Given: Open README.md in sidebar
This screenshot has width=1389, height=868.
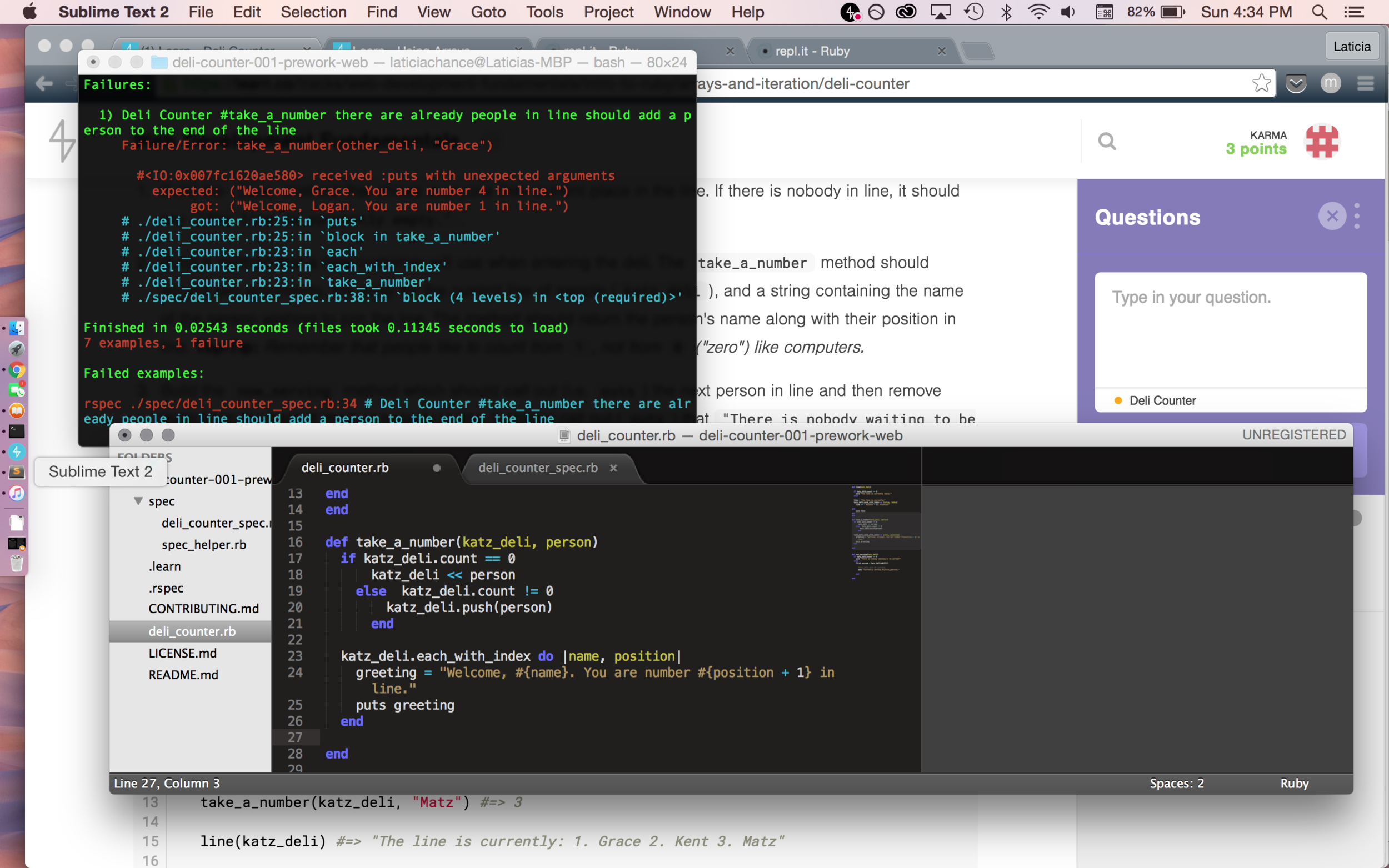Looking at the screenshot, I should click(183, 675).
